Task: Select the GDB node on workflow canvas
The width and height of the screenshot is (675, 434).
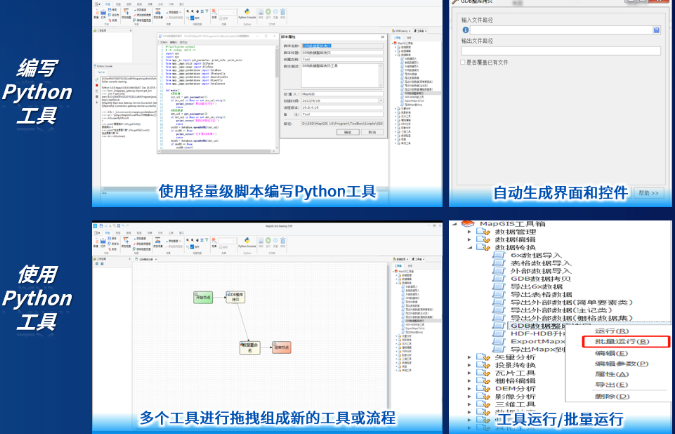Action: (235, 297)
